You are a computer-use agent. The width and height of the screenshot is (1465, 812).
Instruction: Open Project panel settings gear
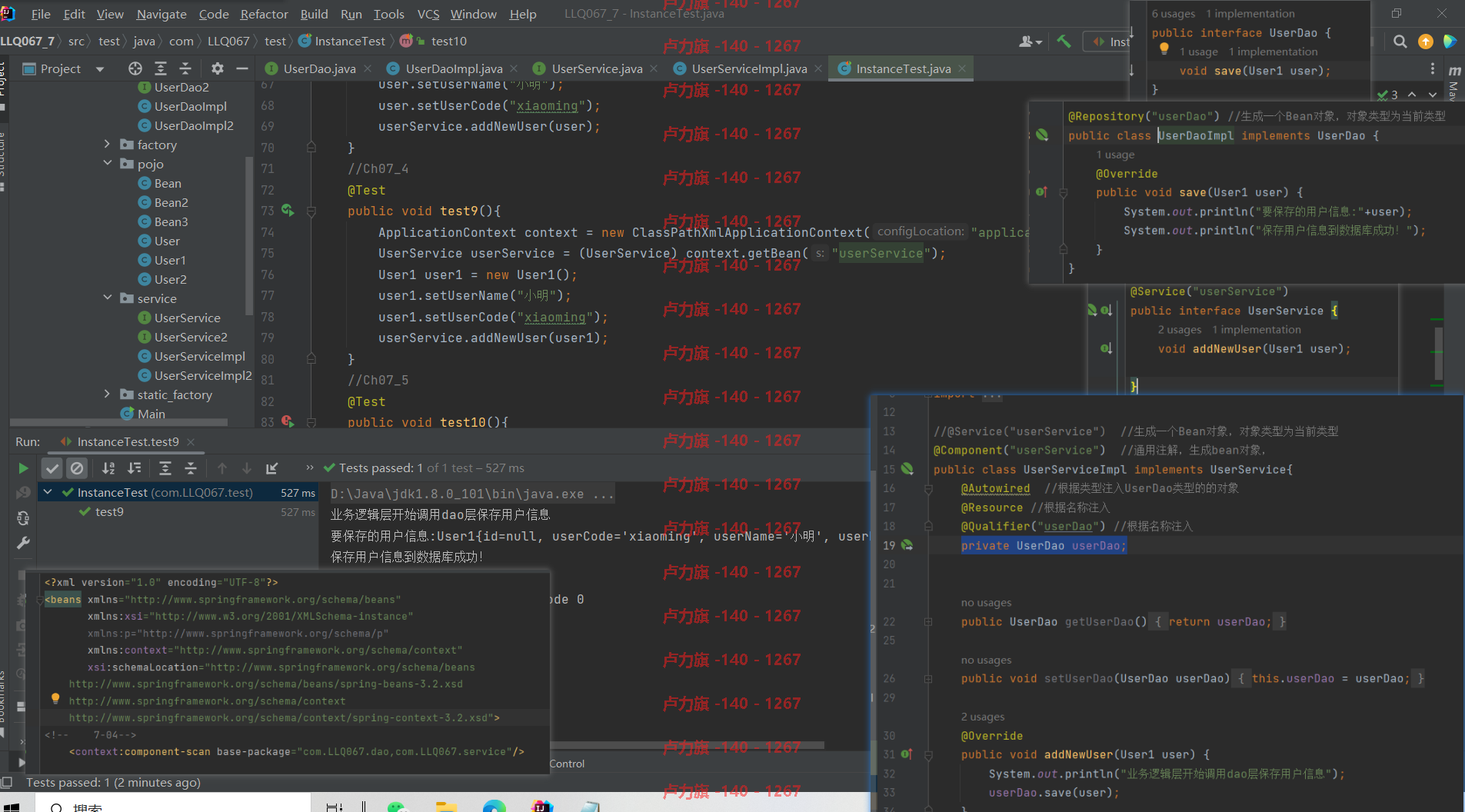tap(218, 68)
